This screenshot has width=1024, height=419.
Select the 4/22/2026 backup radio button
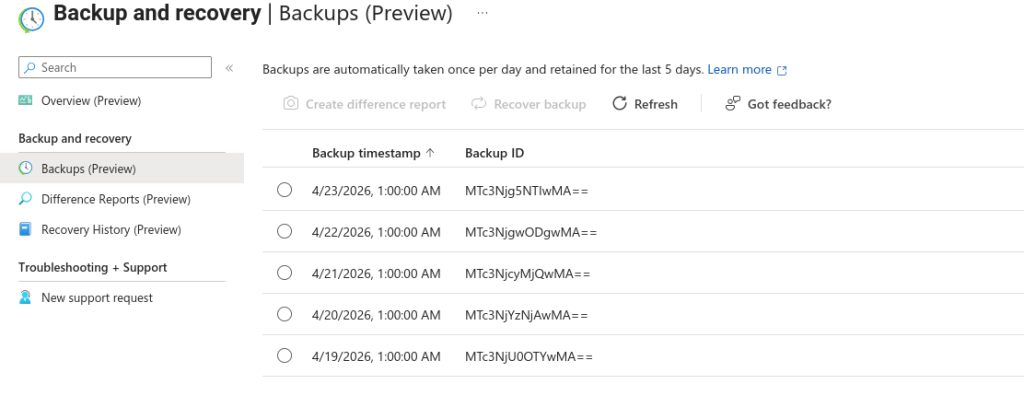tap(285, 232)
